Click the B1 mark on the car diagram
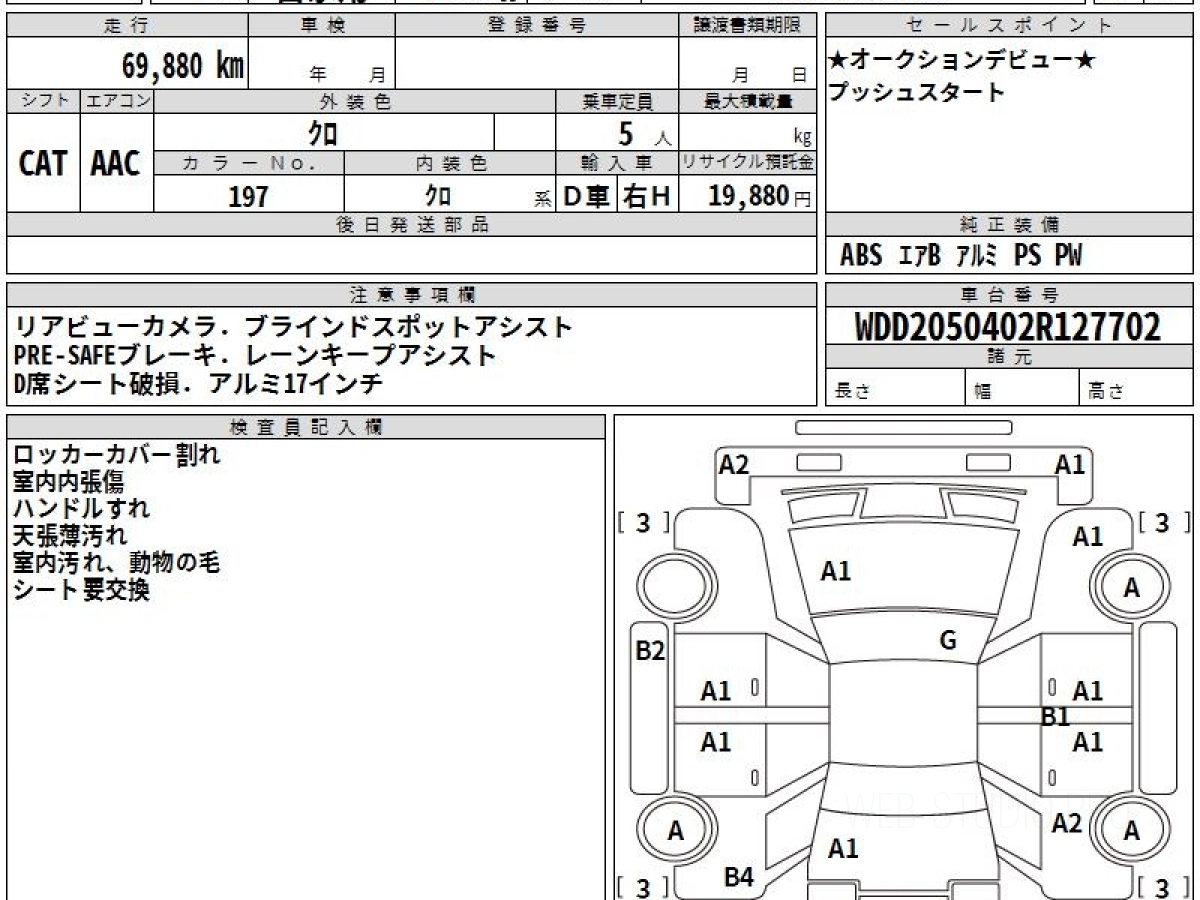Image resolution: width=1200 pixels, height=900 pixels. click(1055, 716)
